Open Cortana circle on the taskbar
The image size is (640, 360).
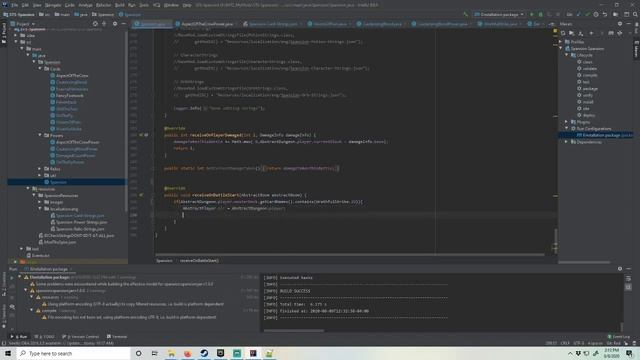pos(138,353)
